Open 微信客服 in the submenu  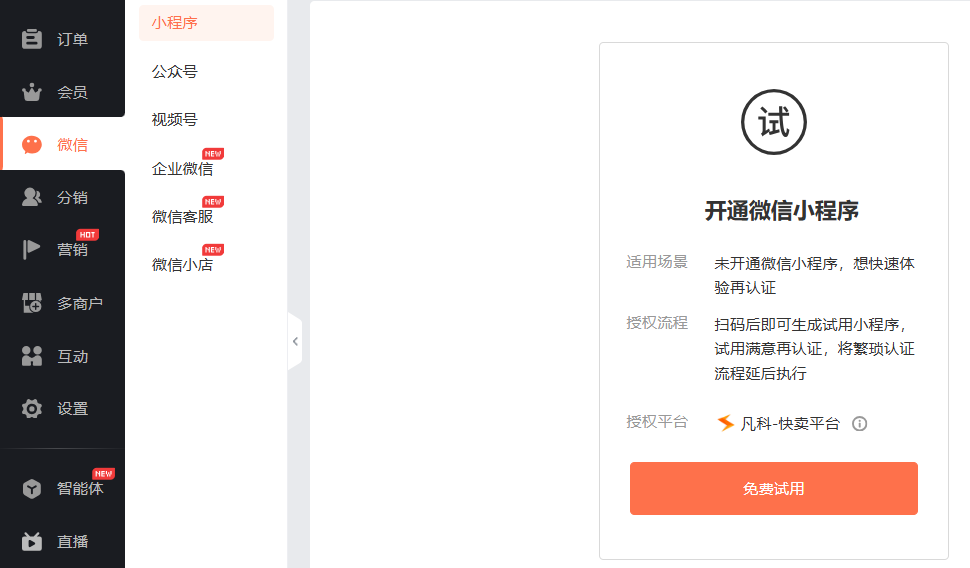point(182,217)
